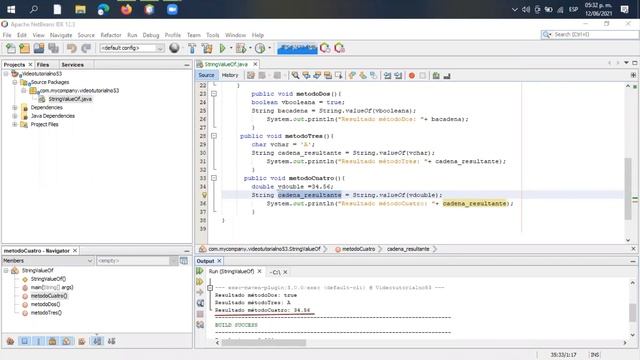
Task: Open the Run Project dropdown arrow
Action: point(231,48)
